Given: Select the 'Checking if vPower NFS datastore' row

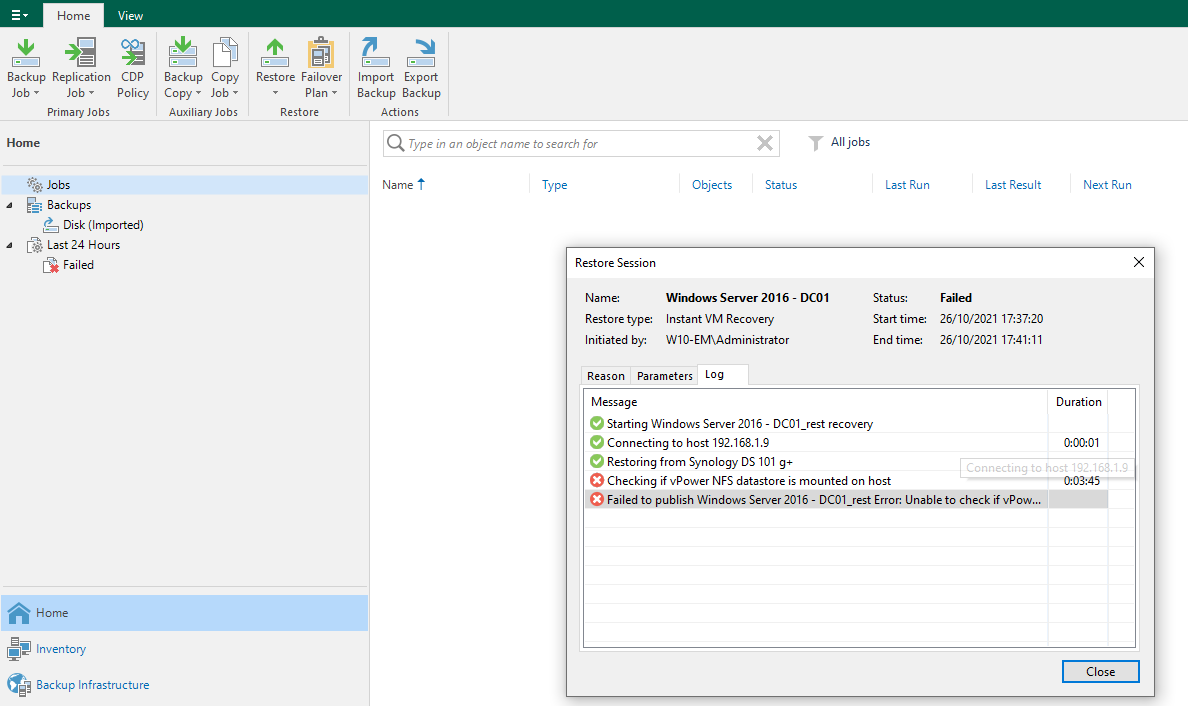Looking at the screenshot, I should tap(846, 481).
